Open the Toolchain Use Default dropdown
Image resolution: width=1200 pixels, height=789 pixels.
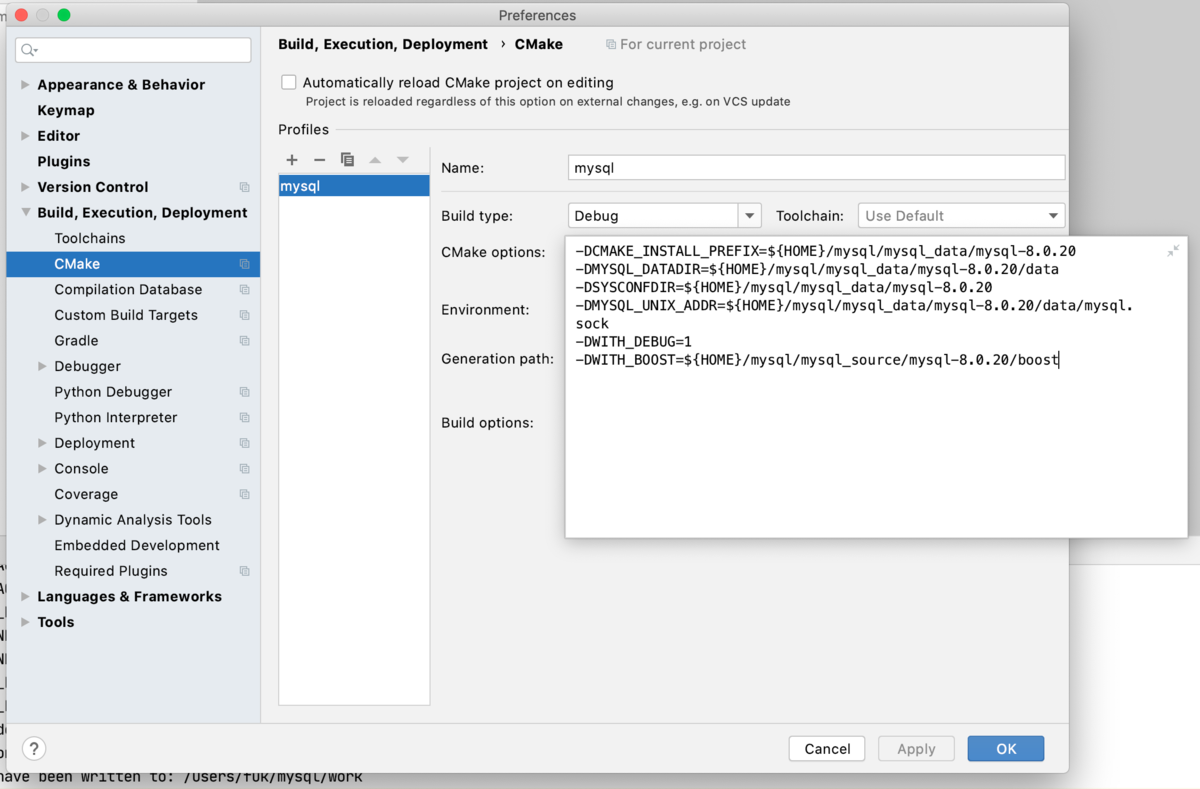point(961,216)
